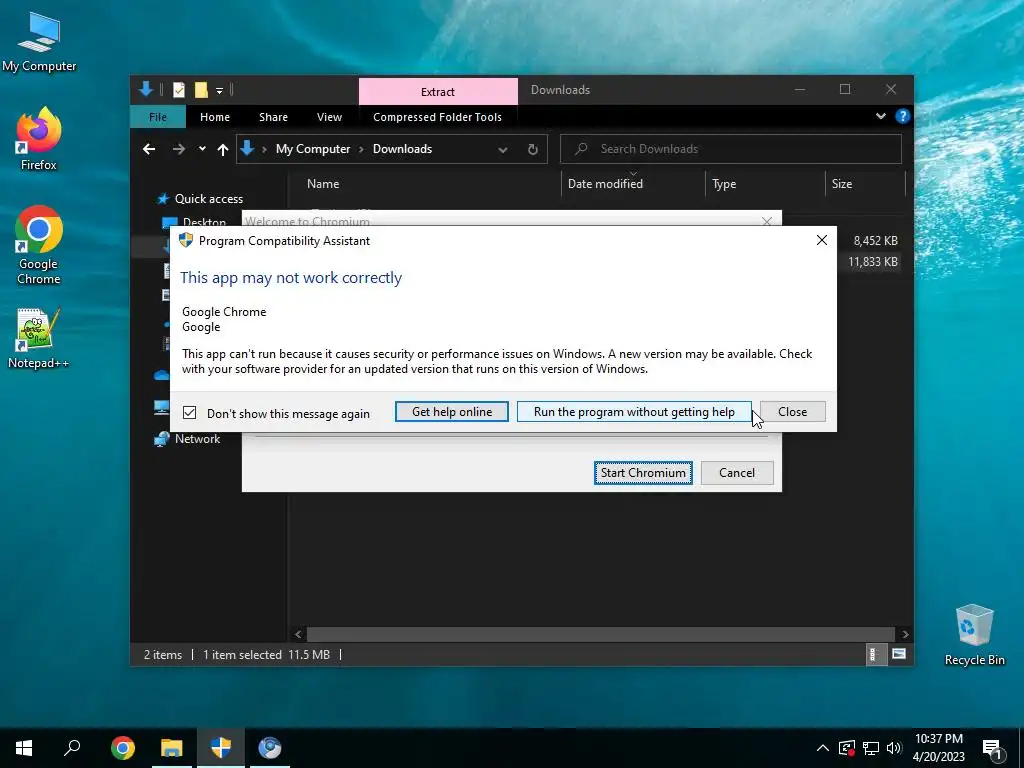Screen dimensions: 1024x768
Task: Open the File menu in Explorer
Action: pos(158,117)
